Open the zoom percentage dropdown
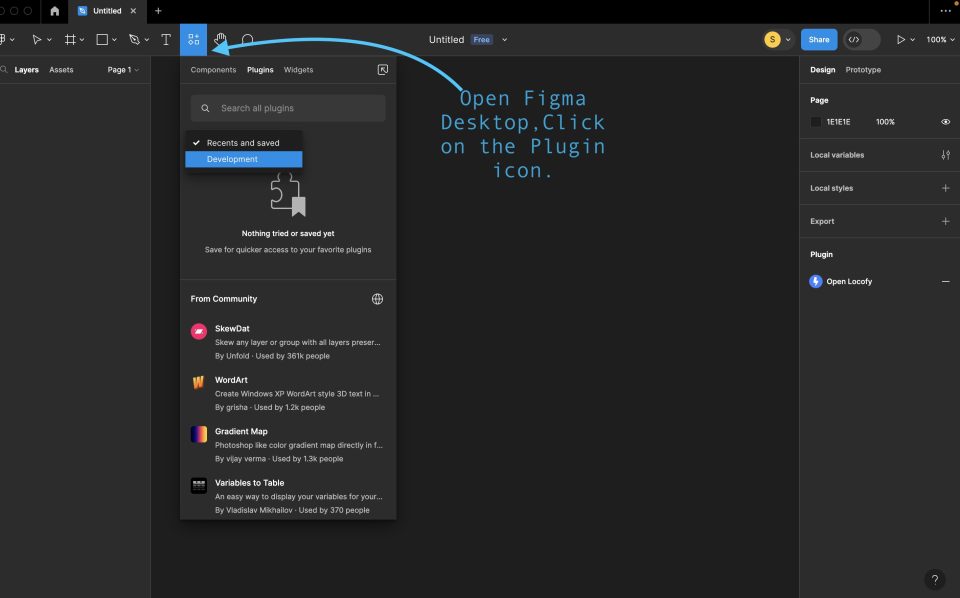This screenshot has width=960, height=598. click(x=940, y=39)
